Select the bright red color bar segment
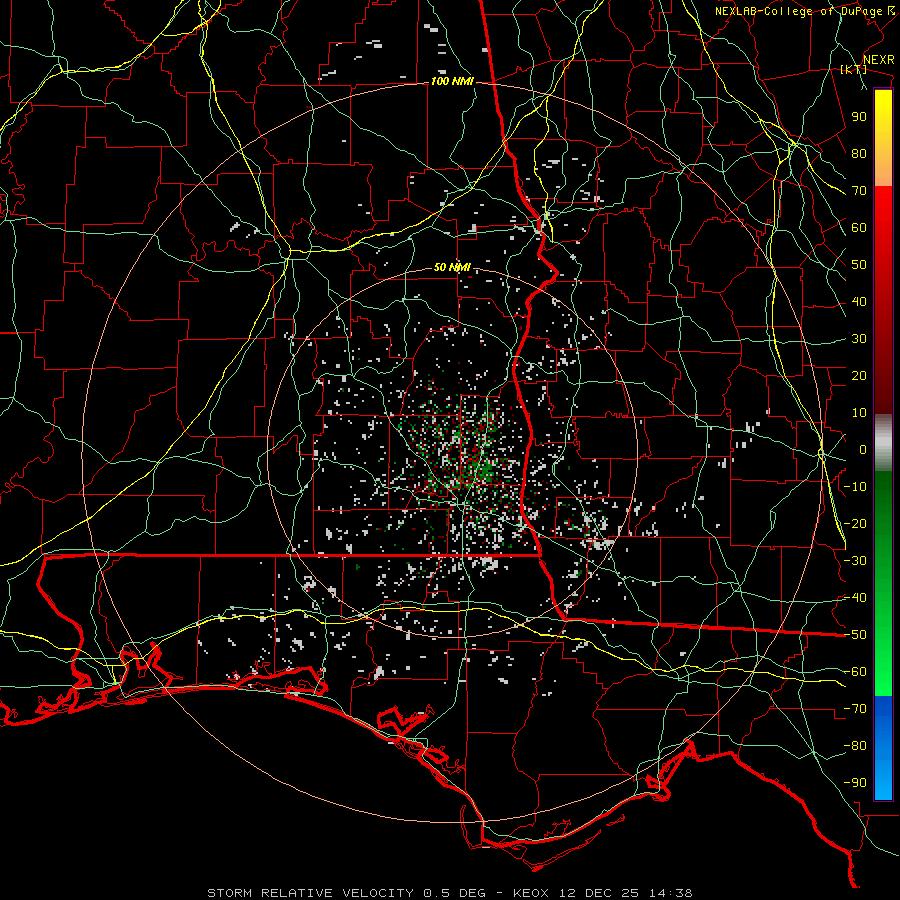This screenshot has height=900, width=900. [883, 210]
